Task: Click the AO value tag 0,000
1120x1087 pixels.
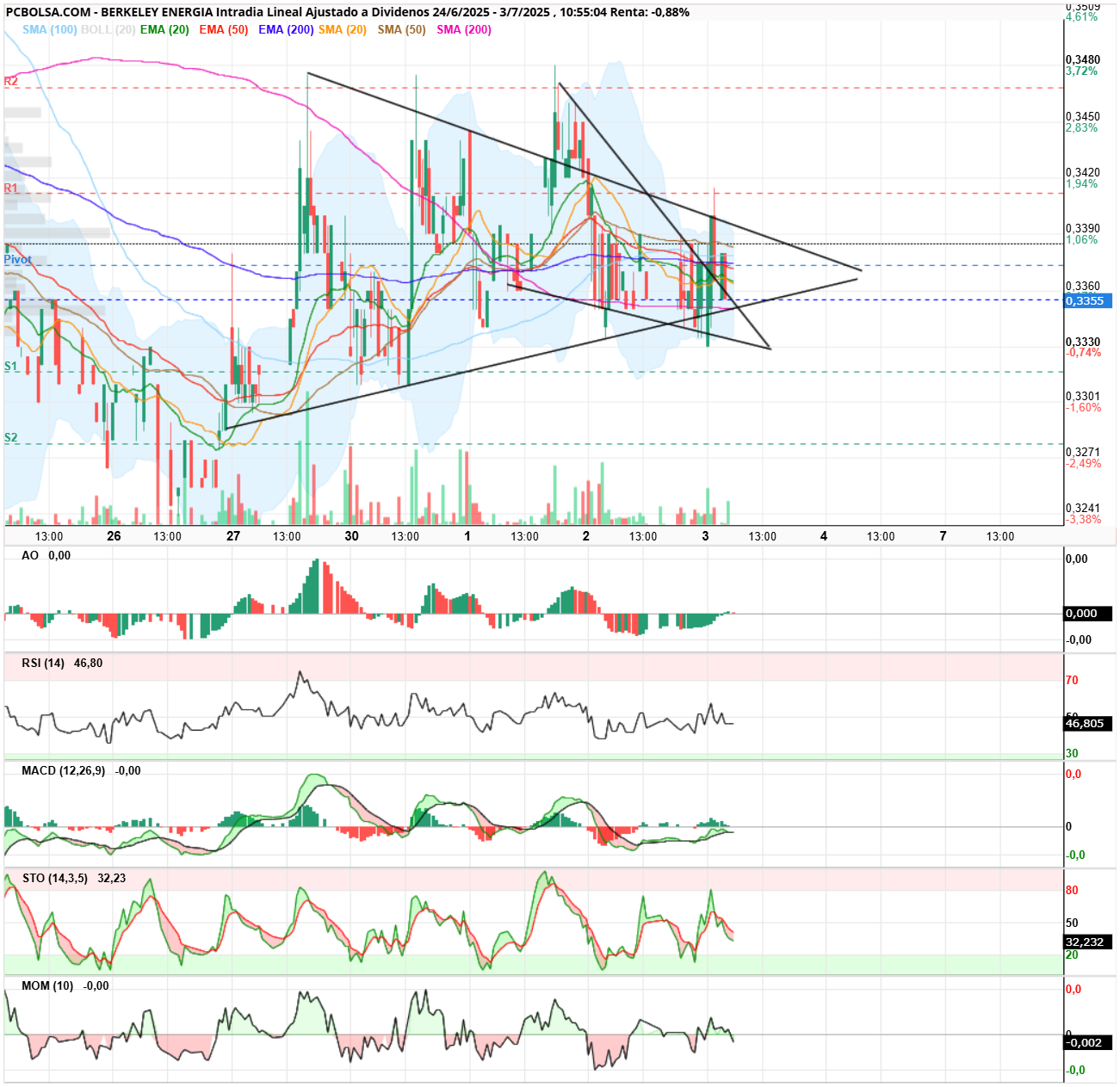Action: click(x=1088, y=614)
